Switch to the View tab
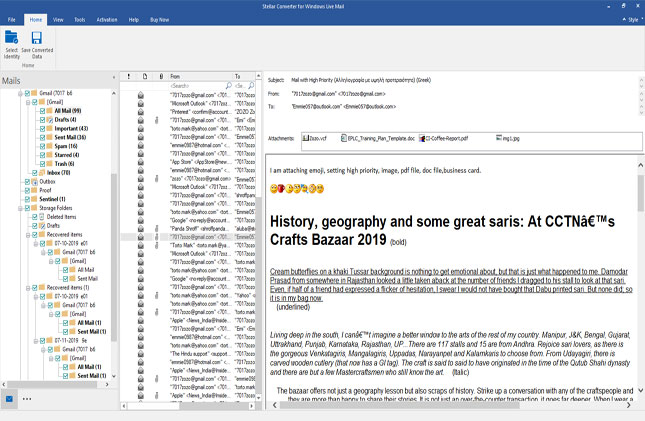Viewport: 645px width, 421px height. pyautogui.click(x=58, y=20)
